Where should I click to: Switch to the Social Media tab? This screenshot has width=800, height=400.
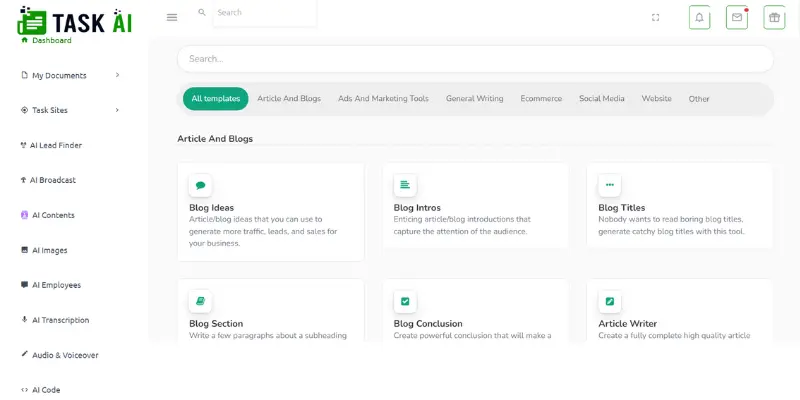(602, 98)
